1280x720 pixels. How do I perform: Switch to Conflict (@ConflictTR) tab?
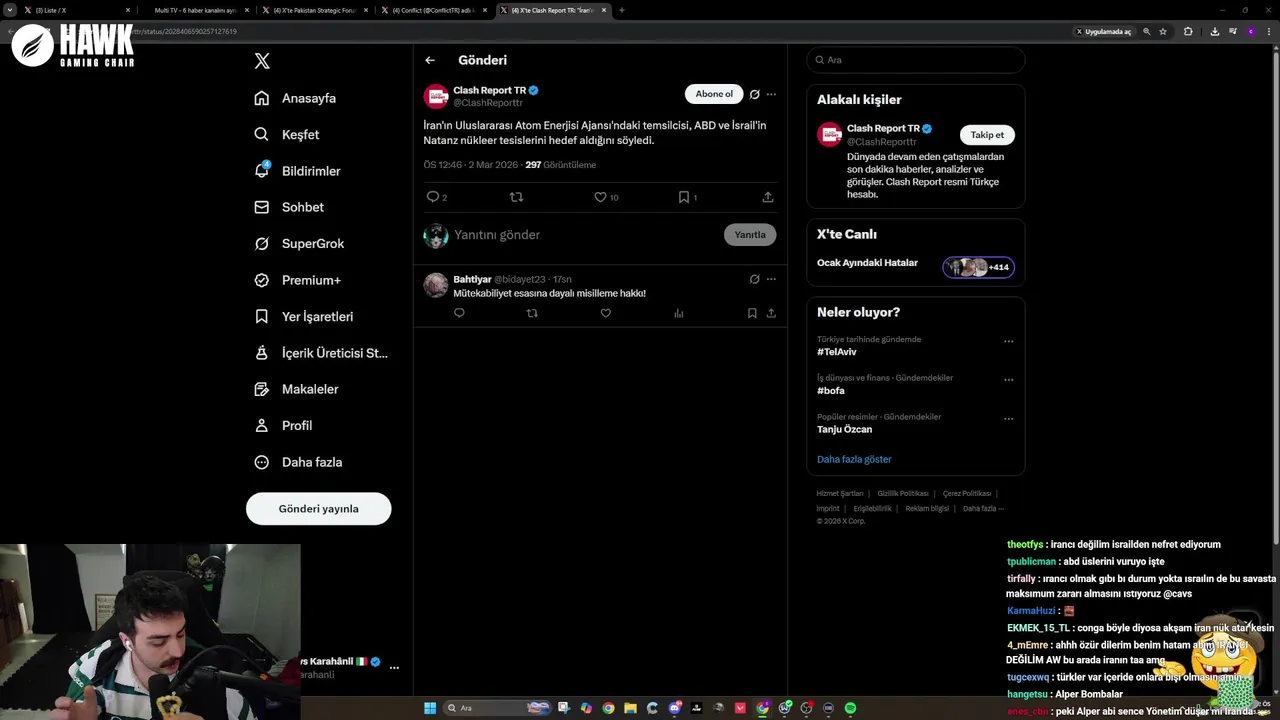click(435, 10)
